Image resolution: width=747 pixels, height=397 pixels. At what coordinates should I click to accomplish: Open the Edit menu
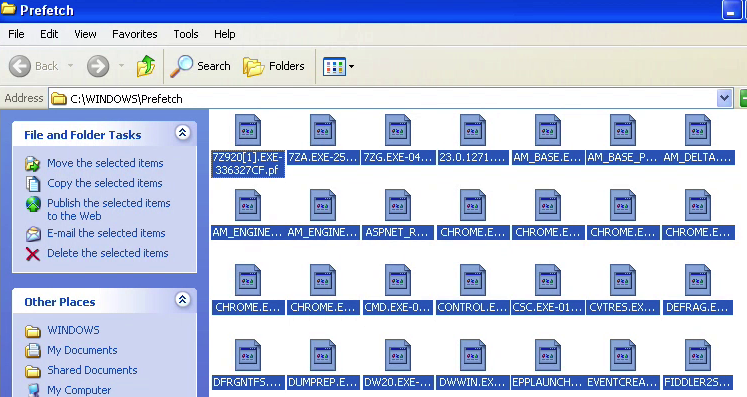tap(49, 34)
